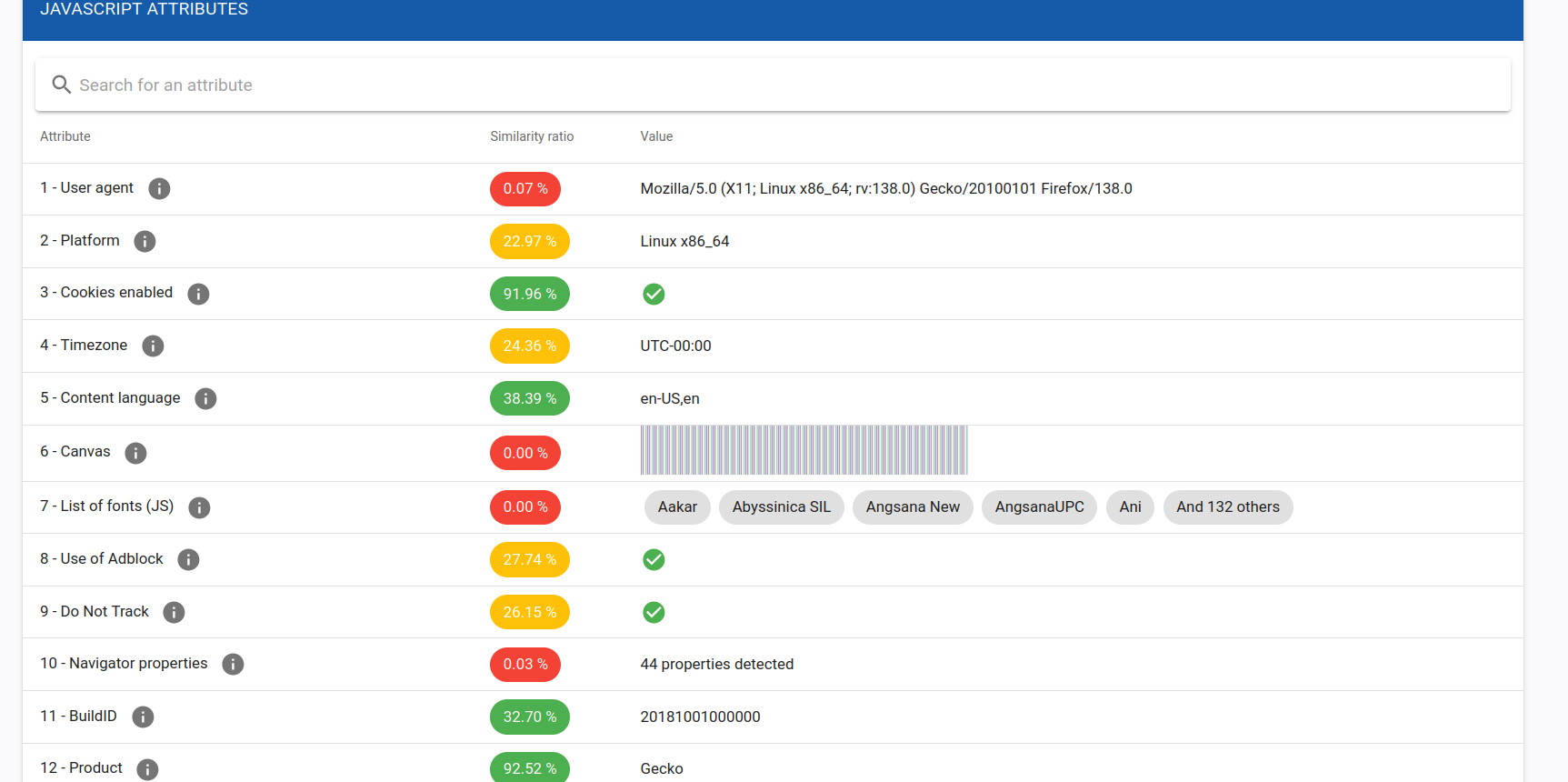The height and width of the screenshot is (782, 1568).
Task: Click the 0.07 % similarity badge
Action: pyautogui.click(x=525, y=188)
